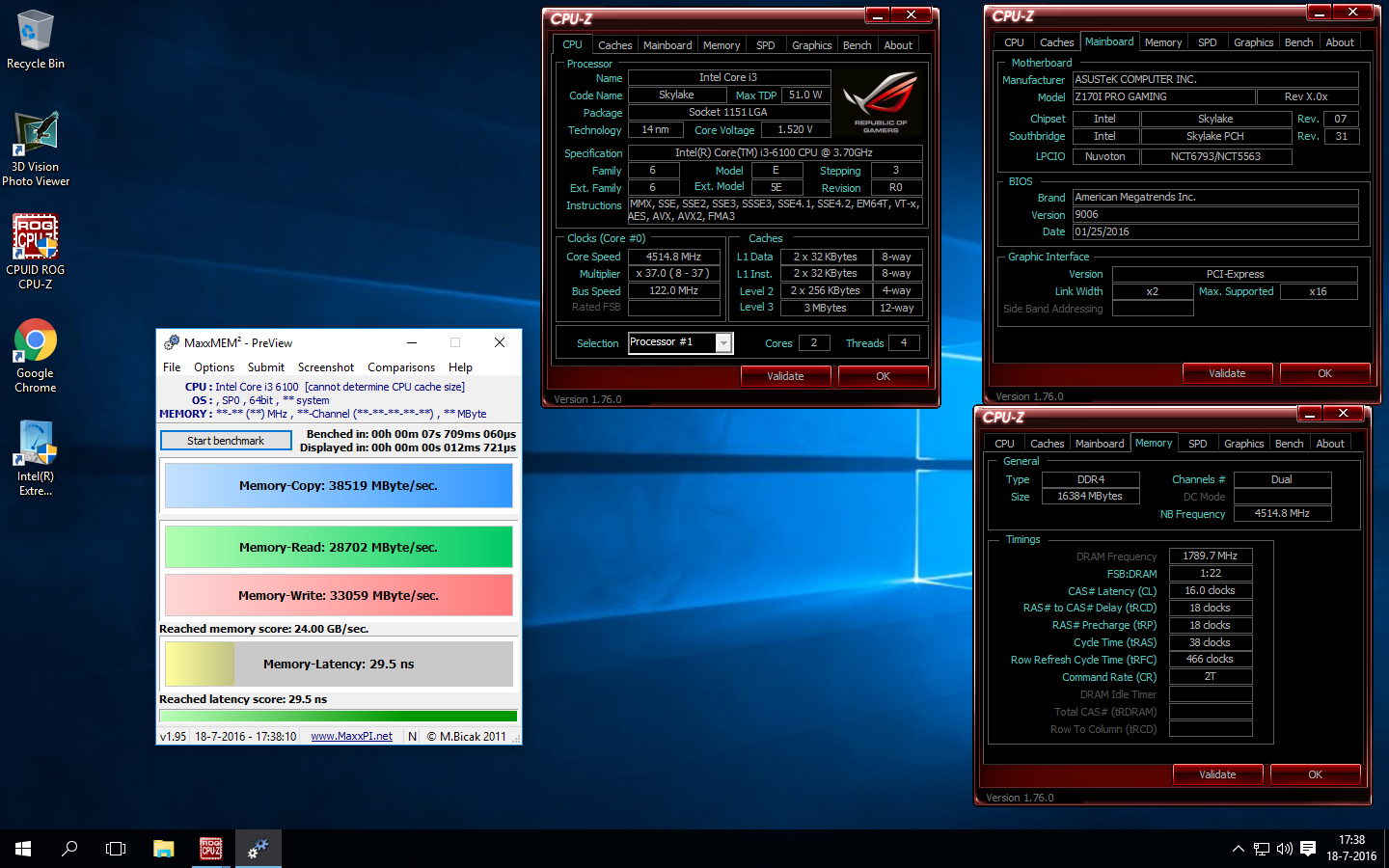Open Intel Extreme Tuning desktop shortcut

tap(36, 459)
